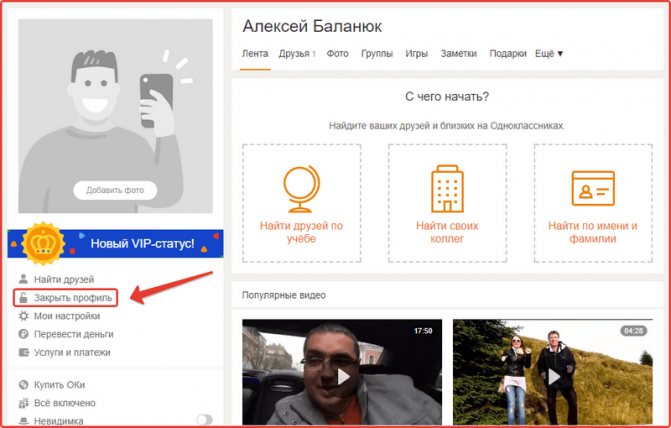
Task: Click Перевести деньги link
Action: pyautogui.click(x=74, y=334)
